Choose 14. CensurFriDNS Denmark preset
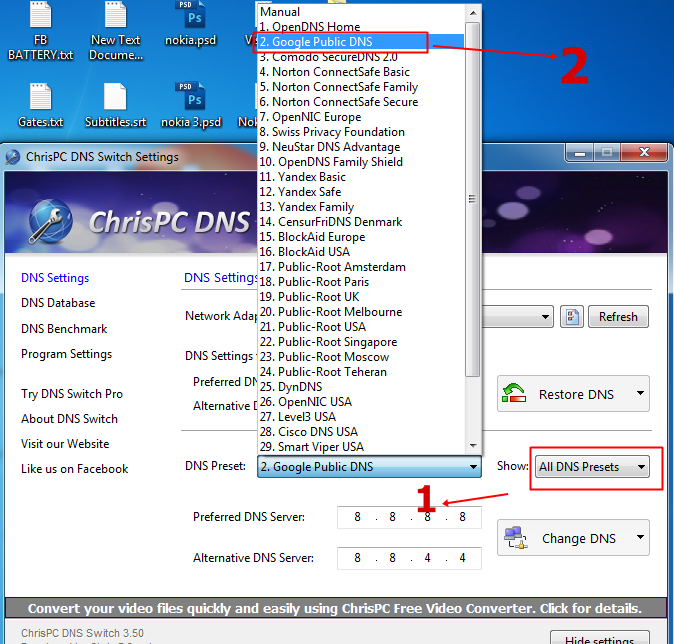The height and width of the screenshot is (644, 674). pyautogui.click(x=361, y=222)
